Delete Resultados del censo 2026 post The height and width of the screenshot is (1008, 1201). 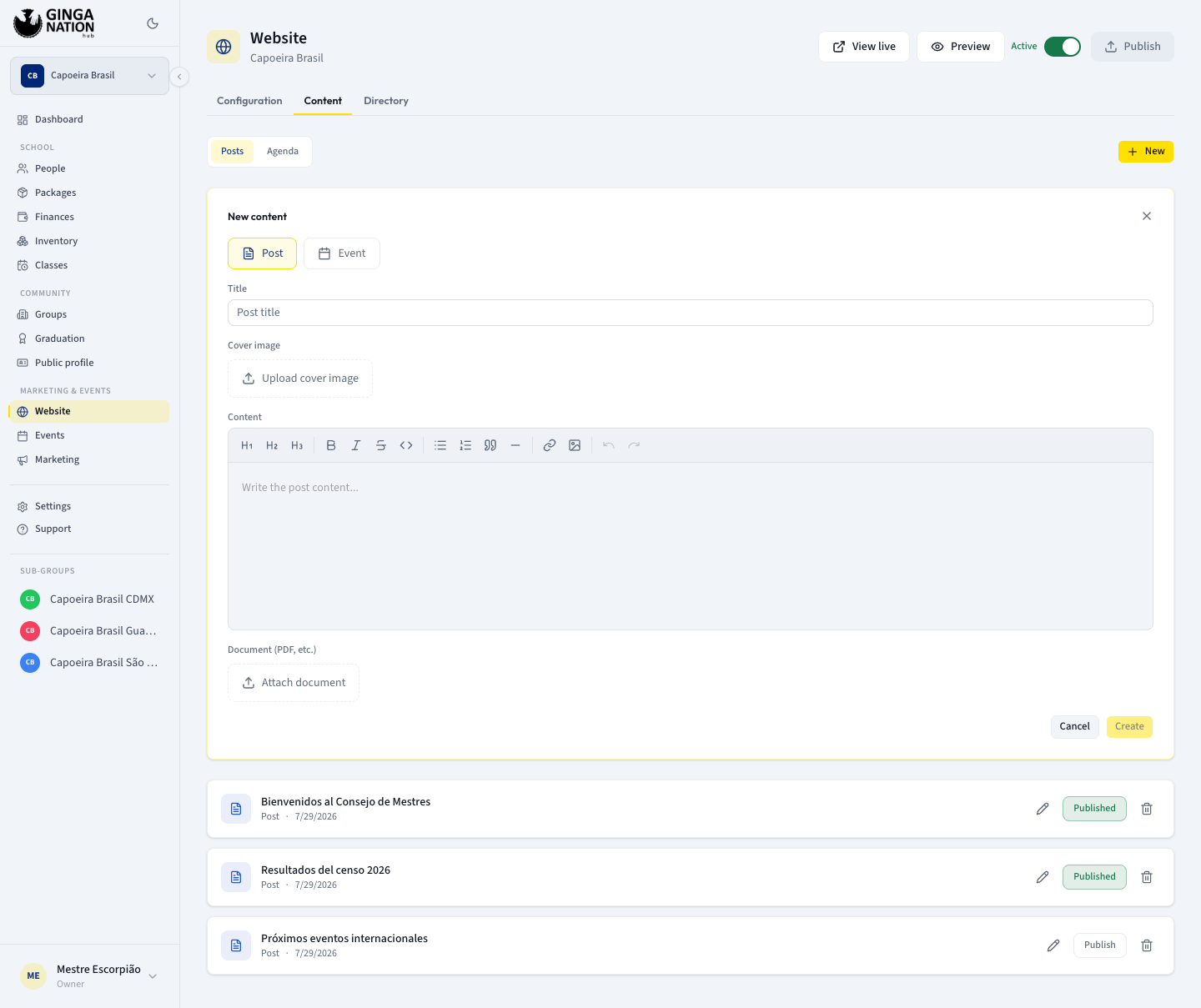click(x=1147, y=877)
